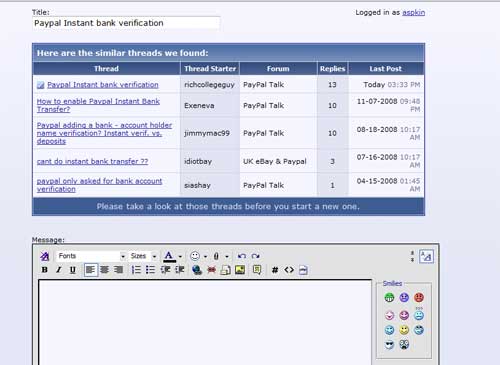Remove link using the red unlink icon
Viewport: 500px width, 365px height.
[211, 270]
